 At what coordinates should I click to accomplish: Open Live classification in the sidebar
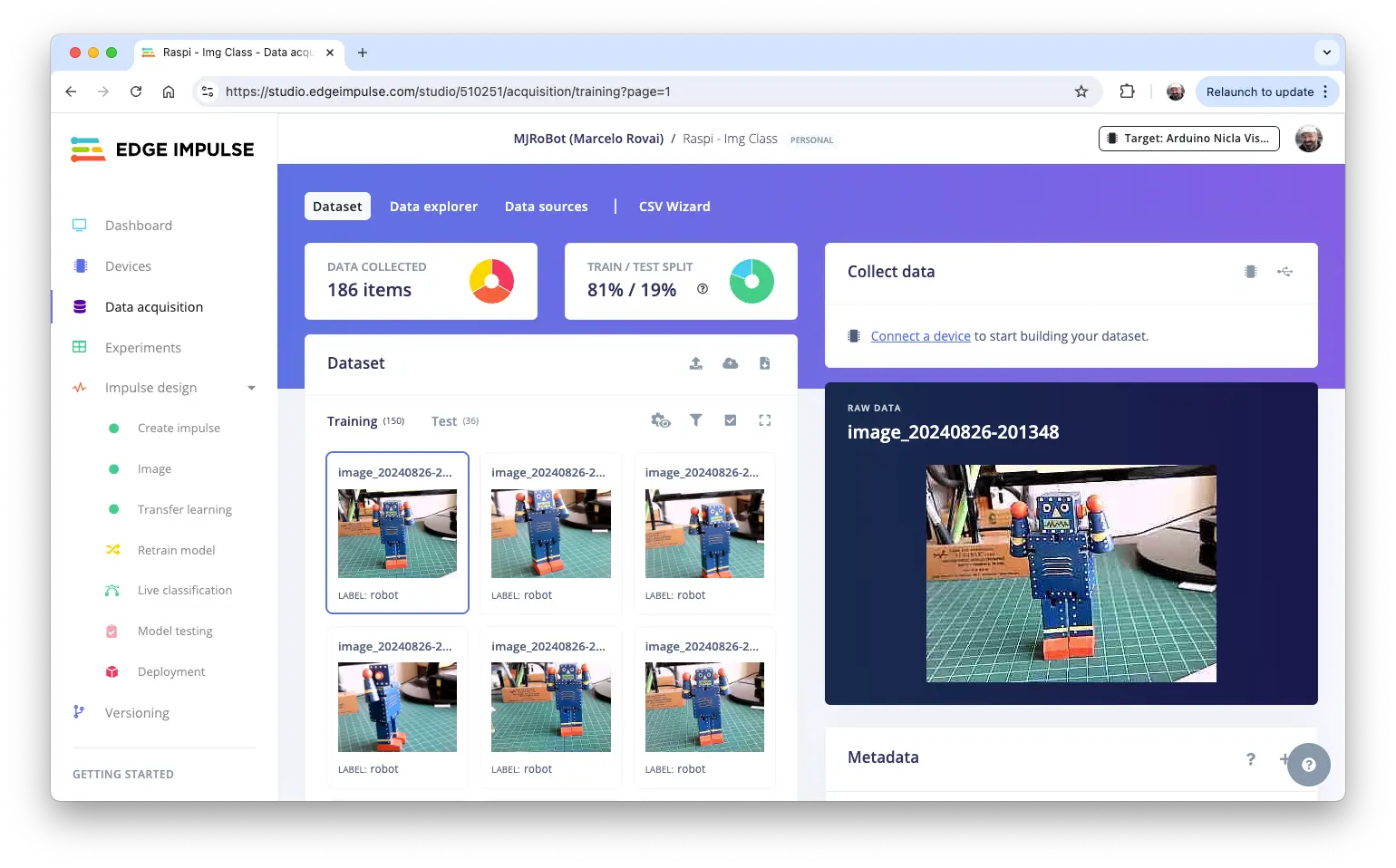click(x=185, y=591)
